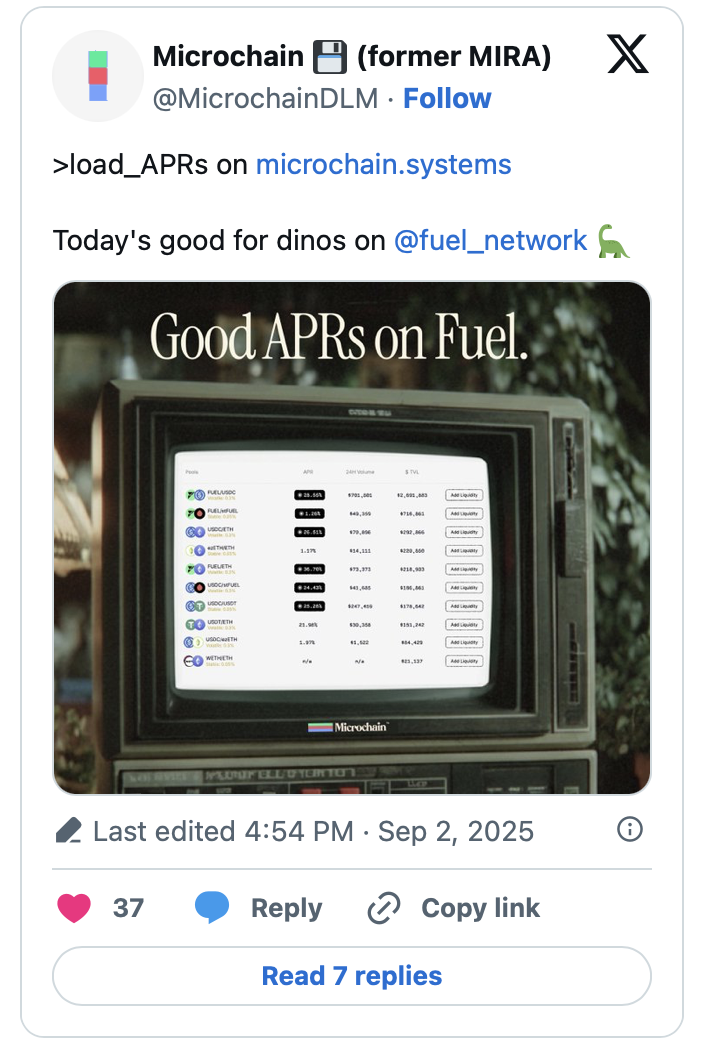
Task: View the Good APRs on Fuel image
Action: pos(352,538)
